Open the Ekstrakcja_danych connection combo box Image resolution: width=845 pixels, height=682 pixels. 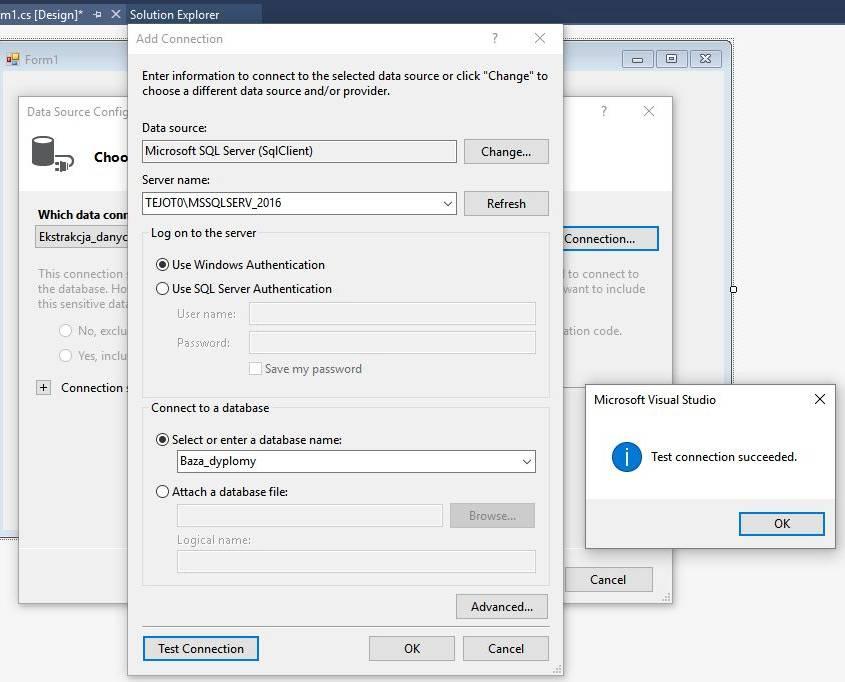point(82,237)
